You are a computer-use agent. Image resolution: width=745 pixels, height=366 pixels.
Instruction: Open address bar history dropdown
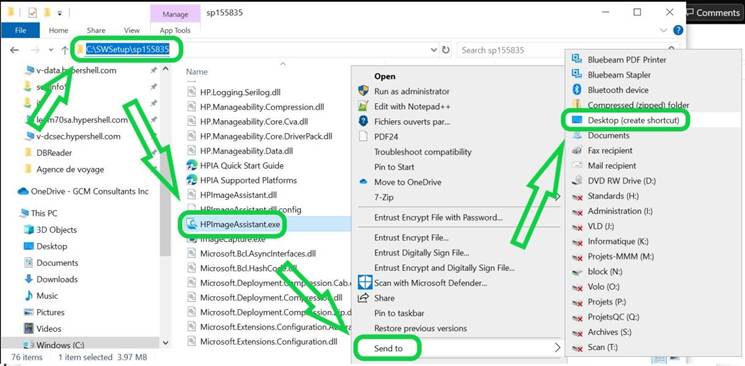pos(433,50)
